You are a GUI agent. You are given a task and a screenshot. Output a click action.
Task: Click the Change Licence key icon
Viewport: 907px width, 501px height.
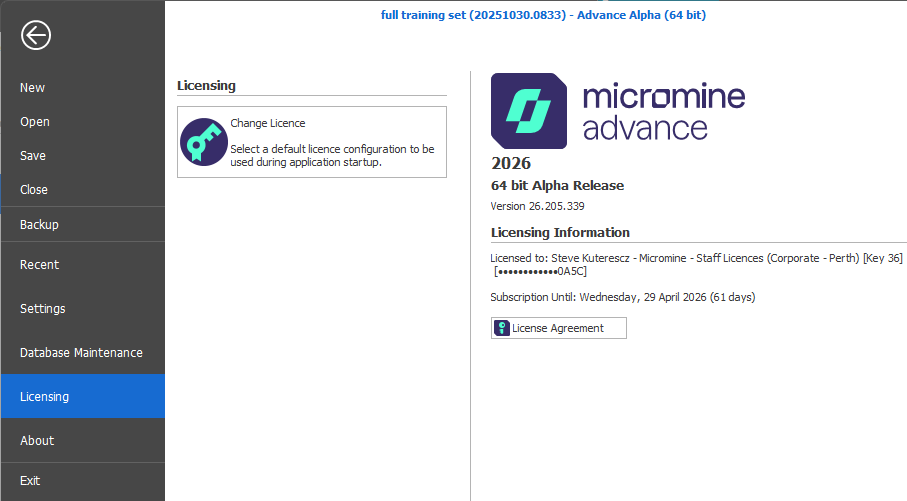pyautogui.click(x=204, y=142)
